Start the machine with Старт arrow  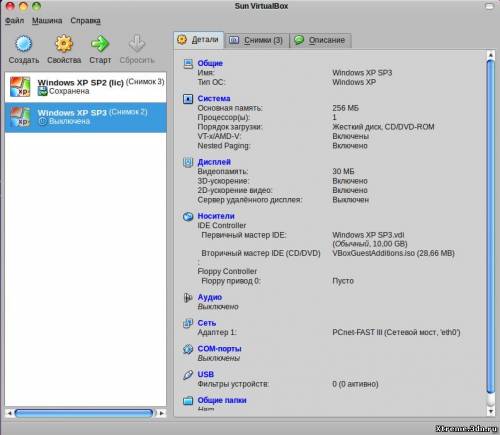coord(100,43)
